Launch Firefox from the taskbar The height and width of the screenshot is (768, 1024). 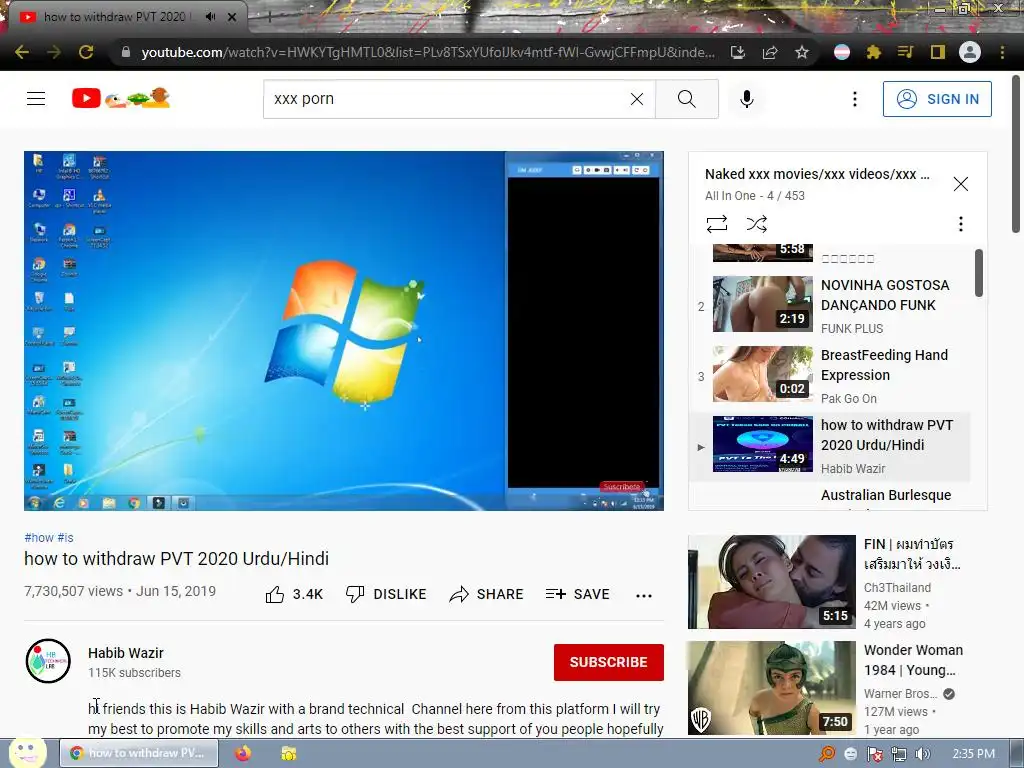(243, 753)
